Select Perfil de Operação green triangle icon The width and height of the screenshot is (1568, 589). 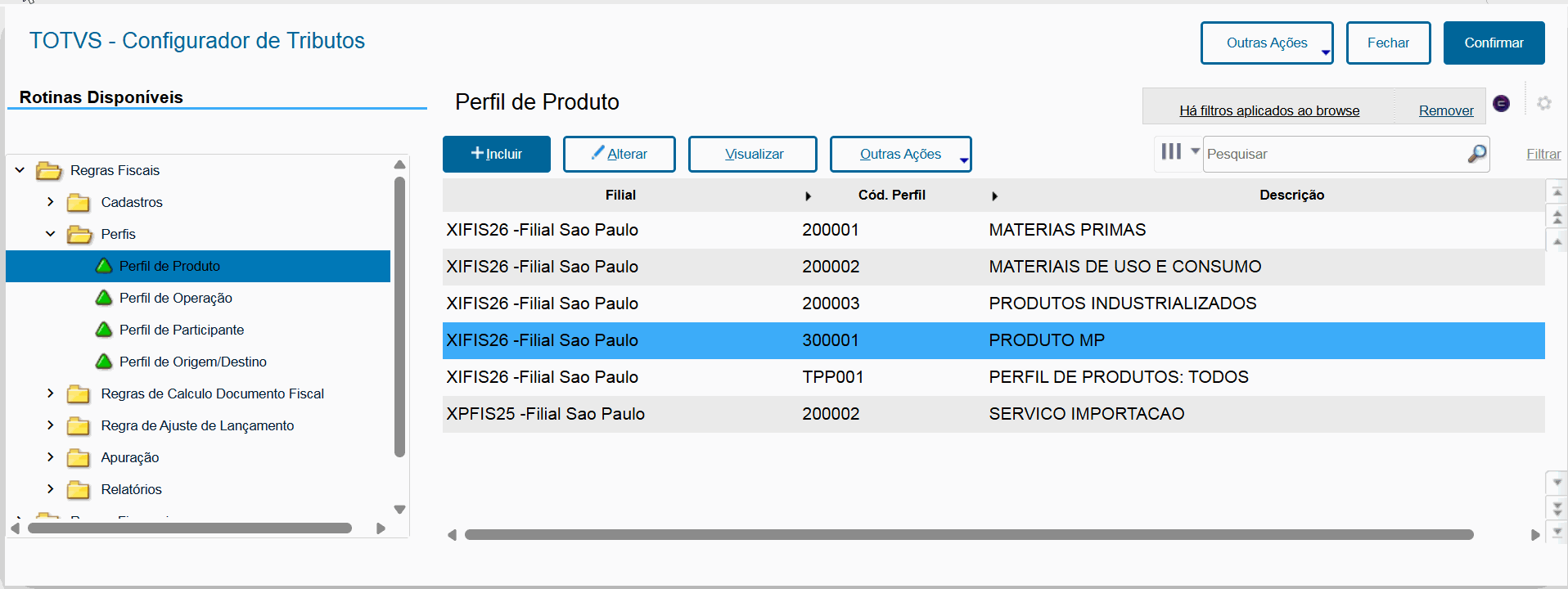pos(104,298)
